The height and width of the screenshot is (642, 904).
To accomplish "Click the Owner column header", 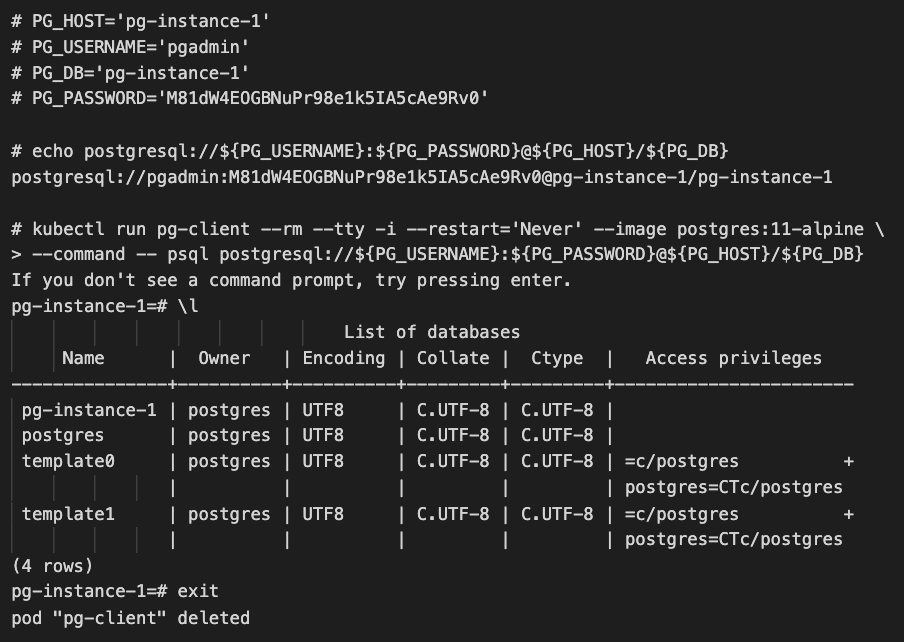I will coord(224,358).
